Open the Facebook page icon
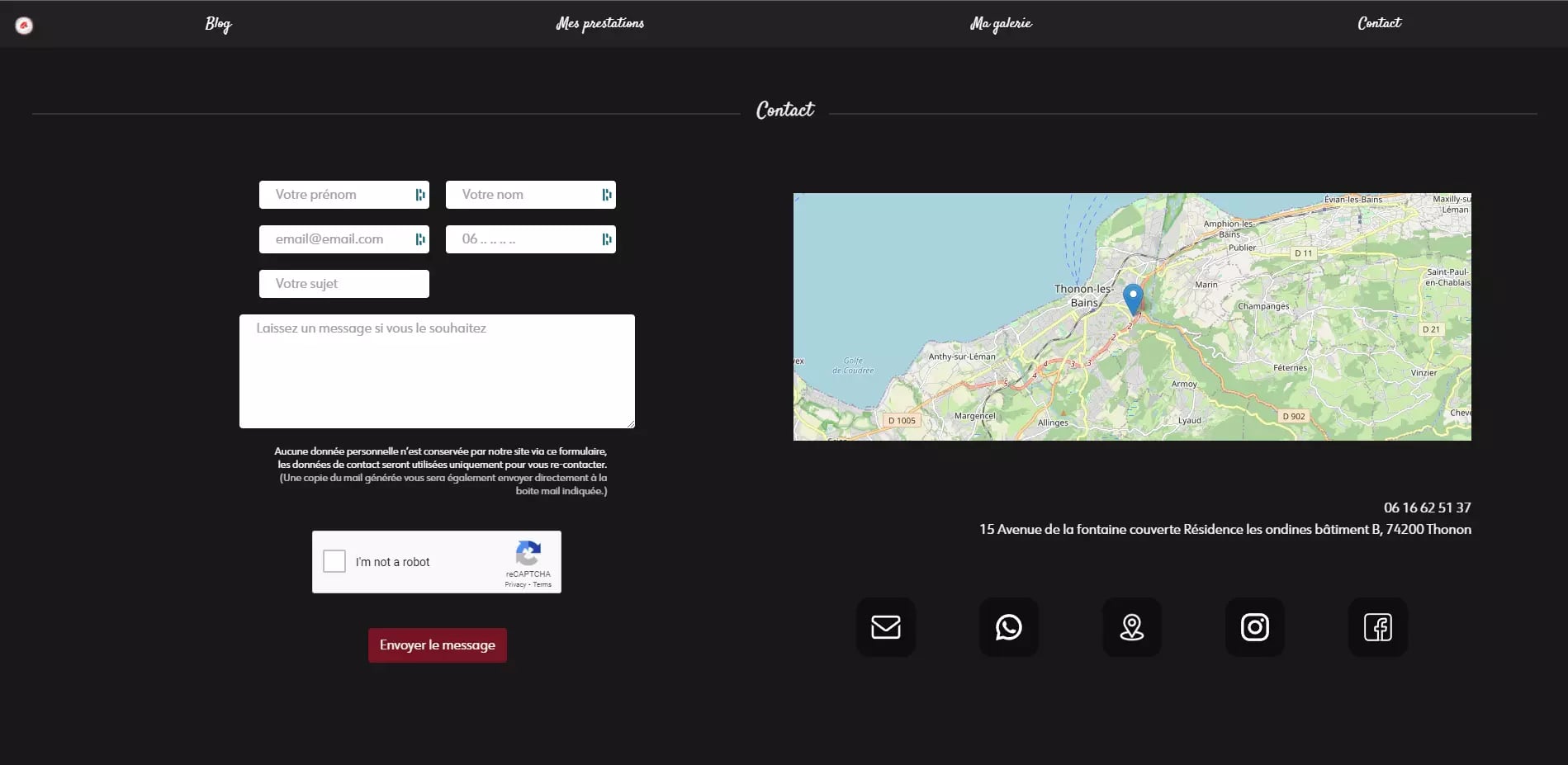 (x=1377, y=627)
